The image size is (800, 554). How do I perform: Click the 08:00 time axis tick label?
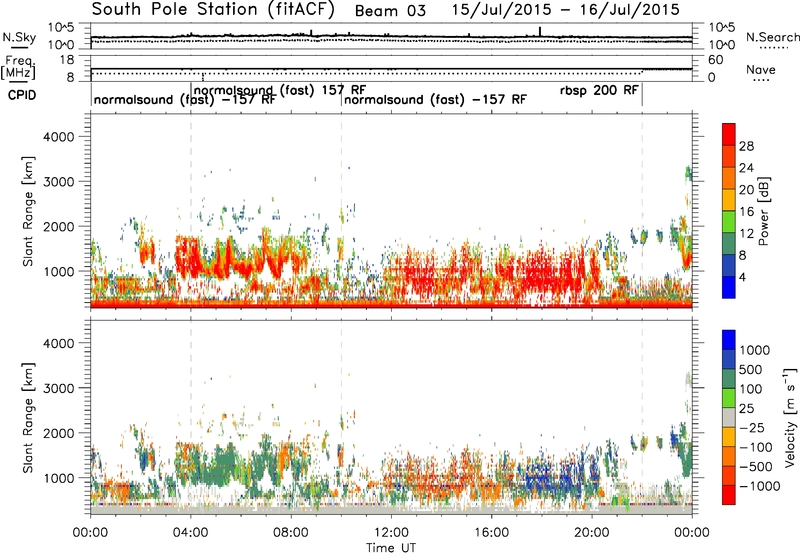pyautogui.click(x=290, y=533)
